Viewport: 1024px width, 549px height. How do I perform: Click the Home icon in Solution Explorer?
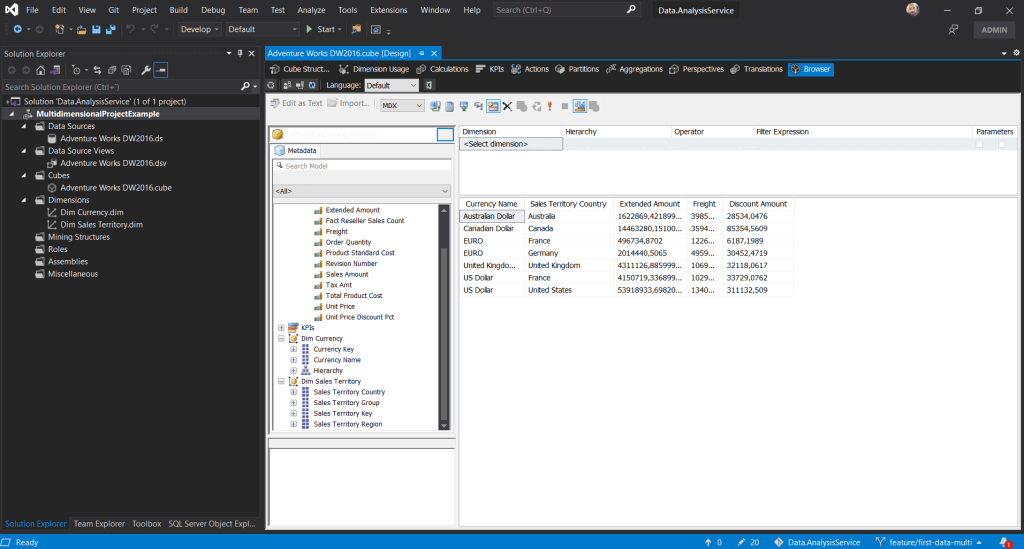pyautogui.click(x=41, y=70)
